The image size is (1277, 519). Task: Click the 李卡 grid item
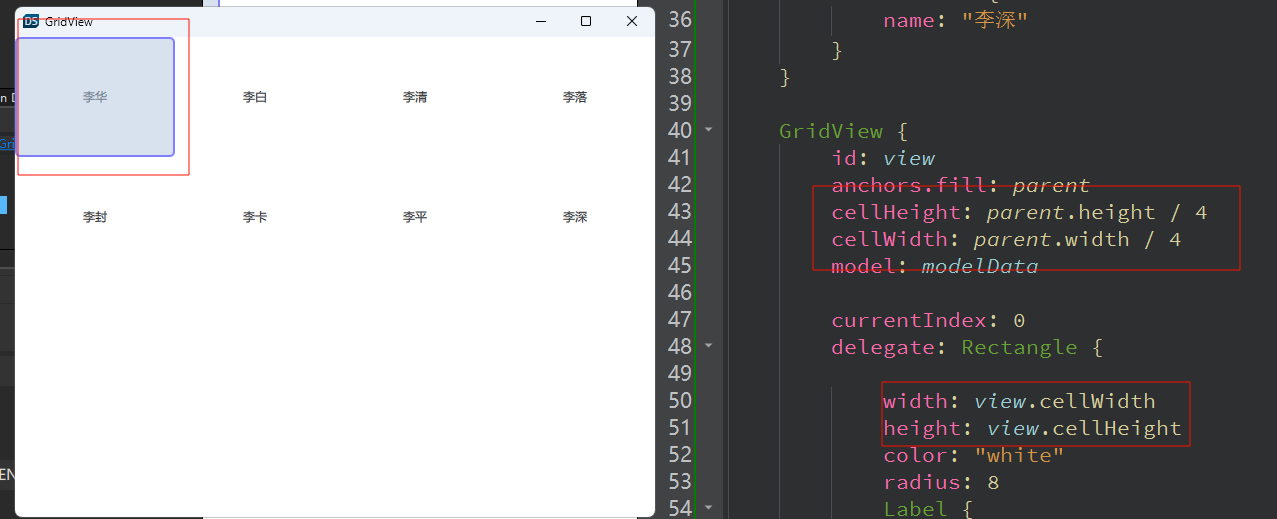(x=255, y=217)
